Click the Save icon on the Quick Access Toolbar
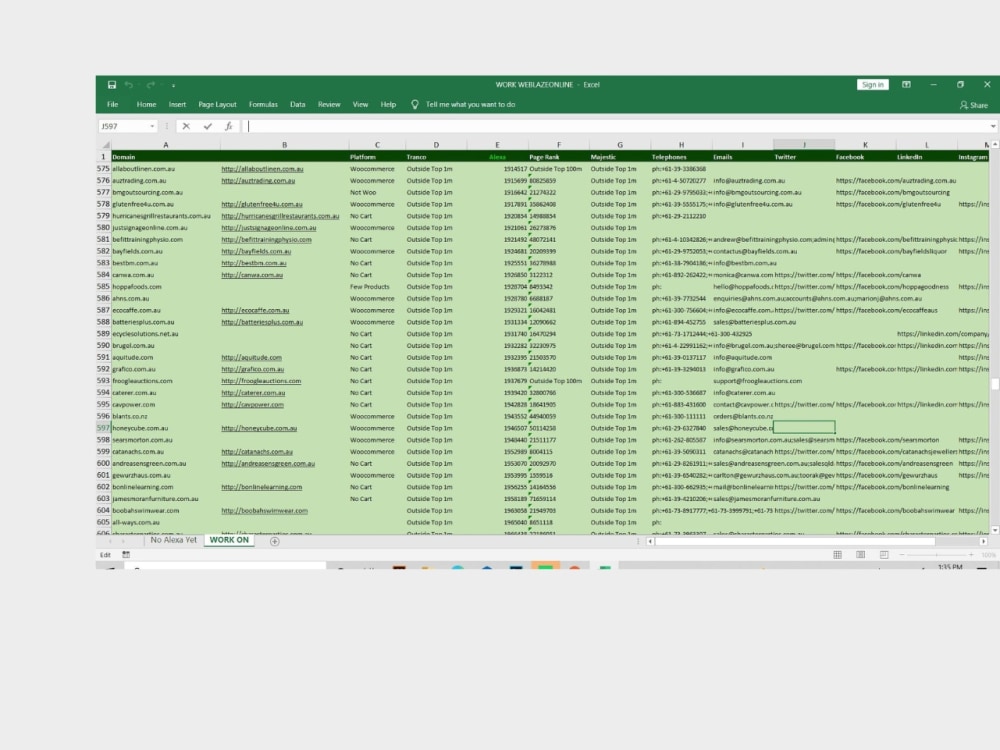This screenshot has height=750, width=1000. pos(112,84)
